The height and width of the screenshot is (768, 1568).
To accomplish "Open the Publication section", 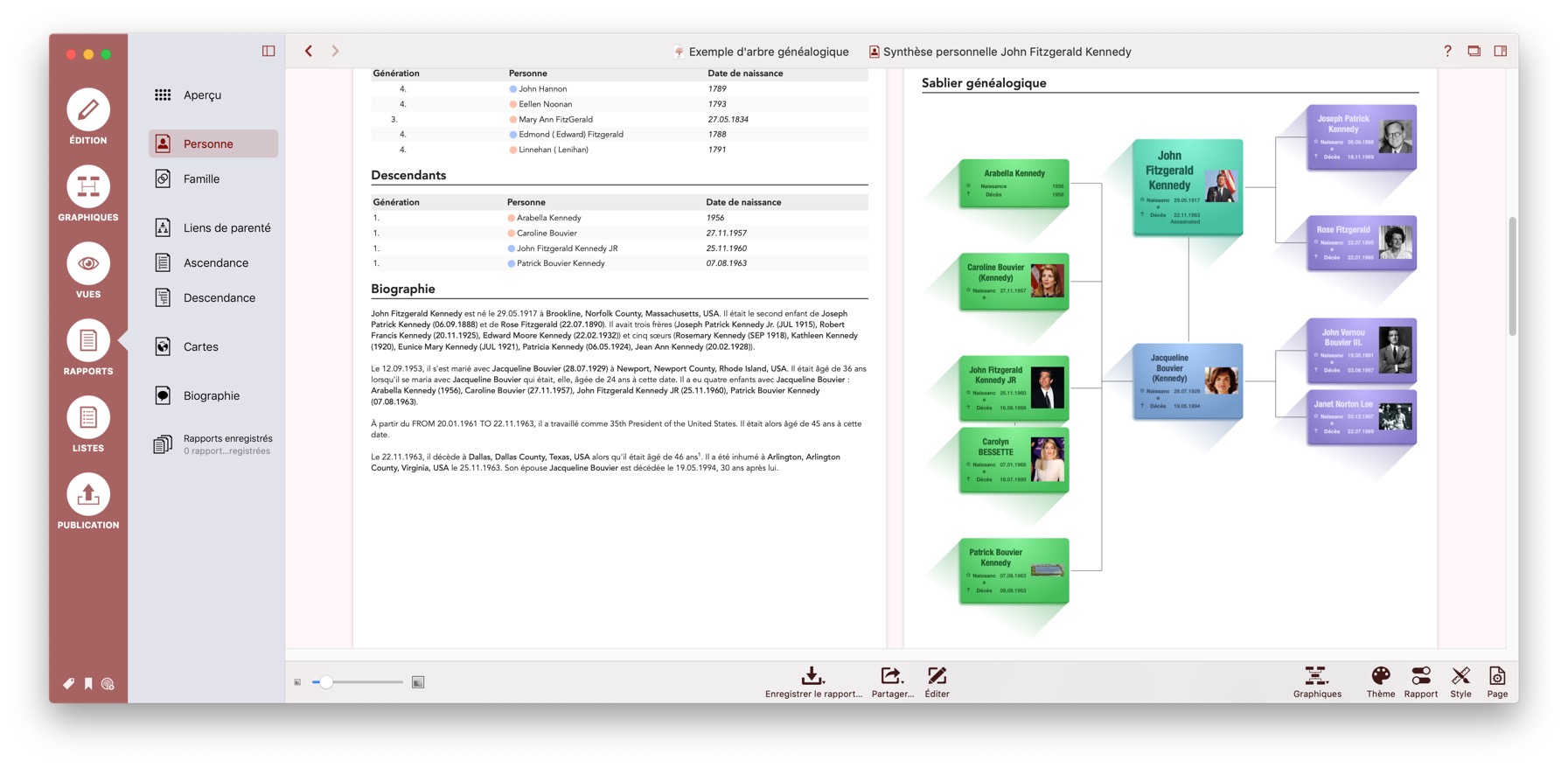I will (88, 501).
